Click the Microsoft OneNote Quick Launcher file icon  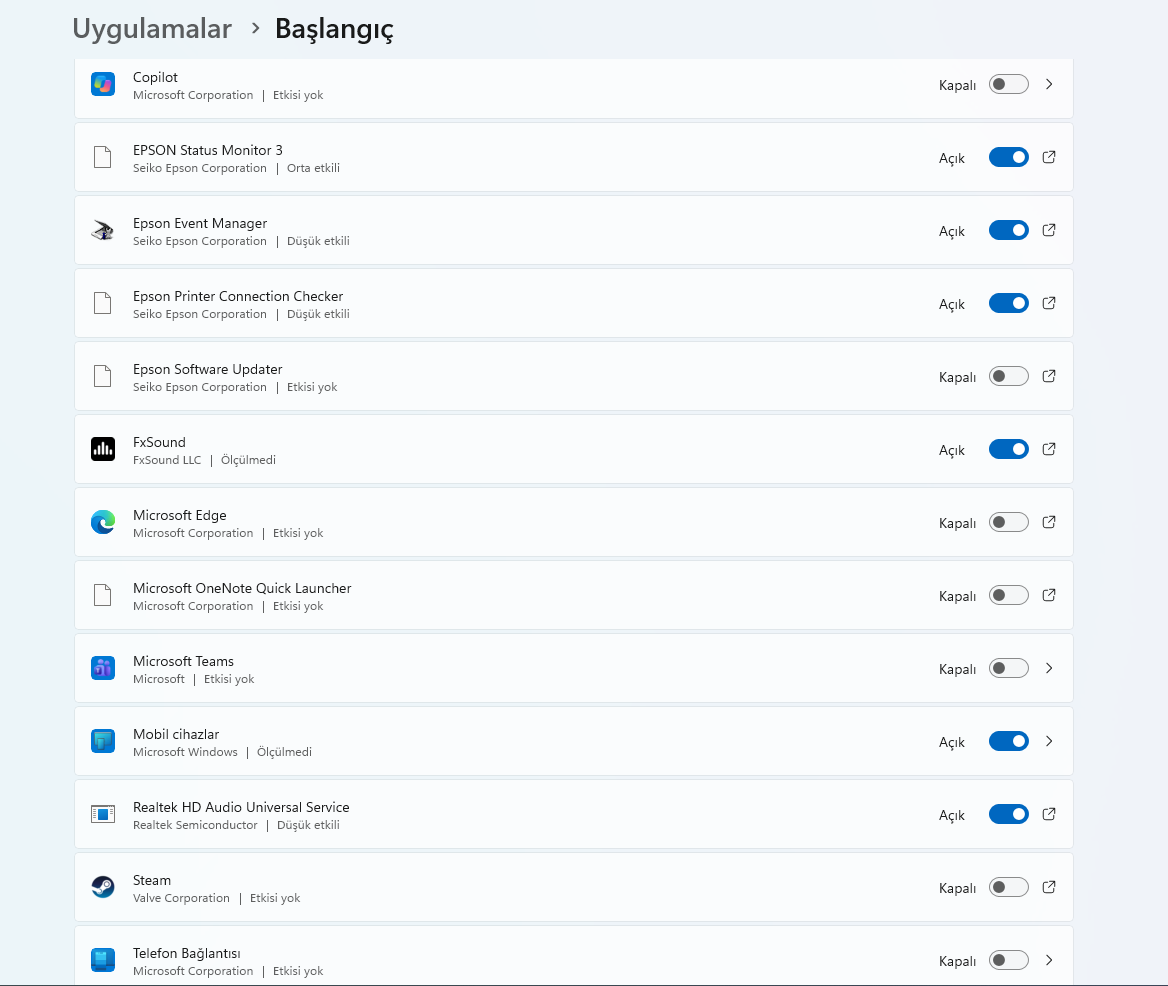(103, 596)
